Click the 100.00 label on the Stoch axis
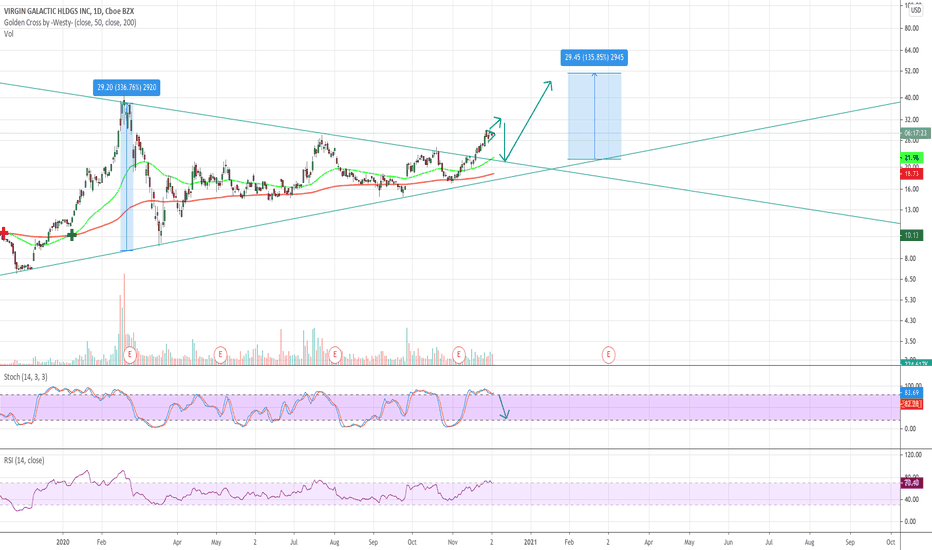Viewport: 932px width, 550px height. click(912, 386)
